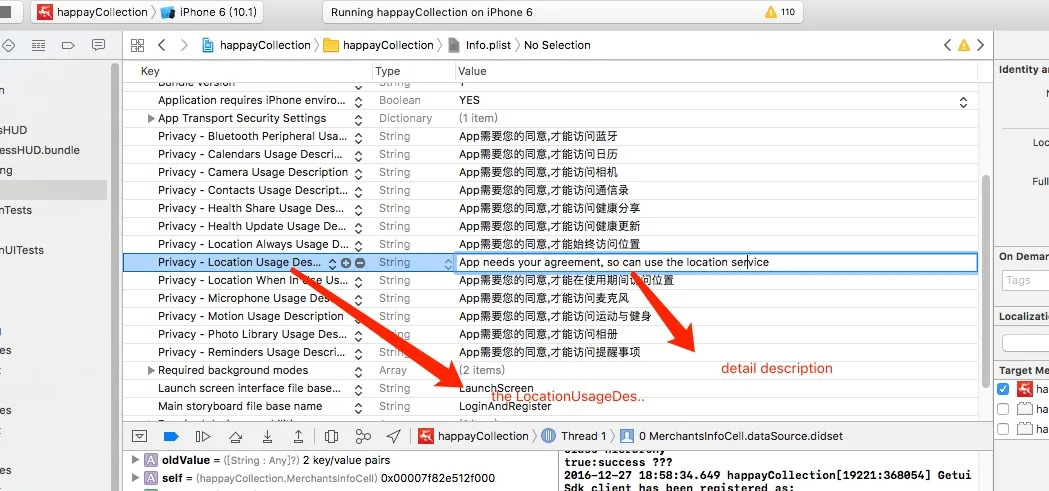Hide the debug area

click(139, 436)
